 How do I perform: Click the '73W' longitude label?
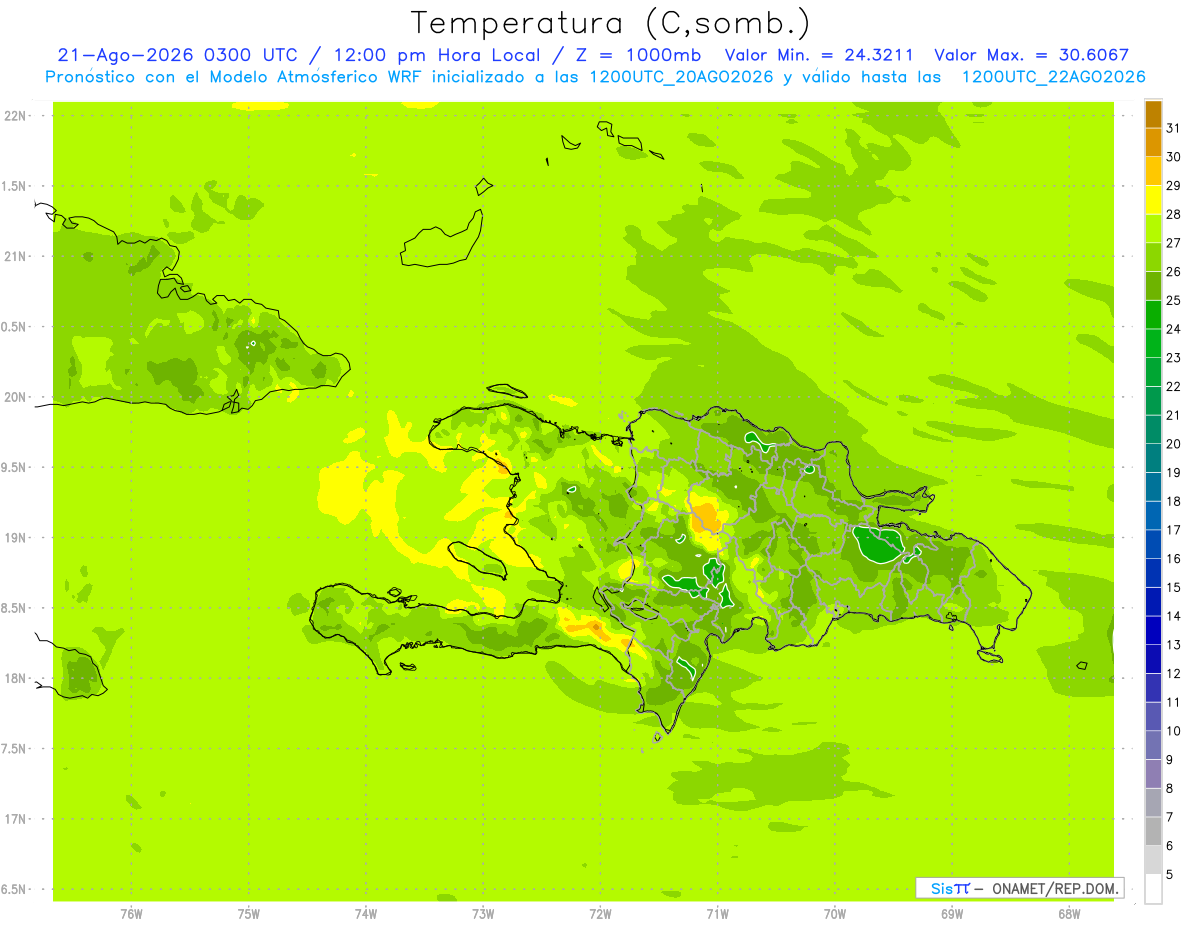[x=483, y=913]
